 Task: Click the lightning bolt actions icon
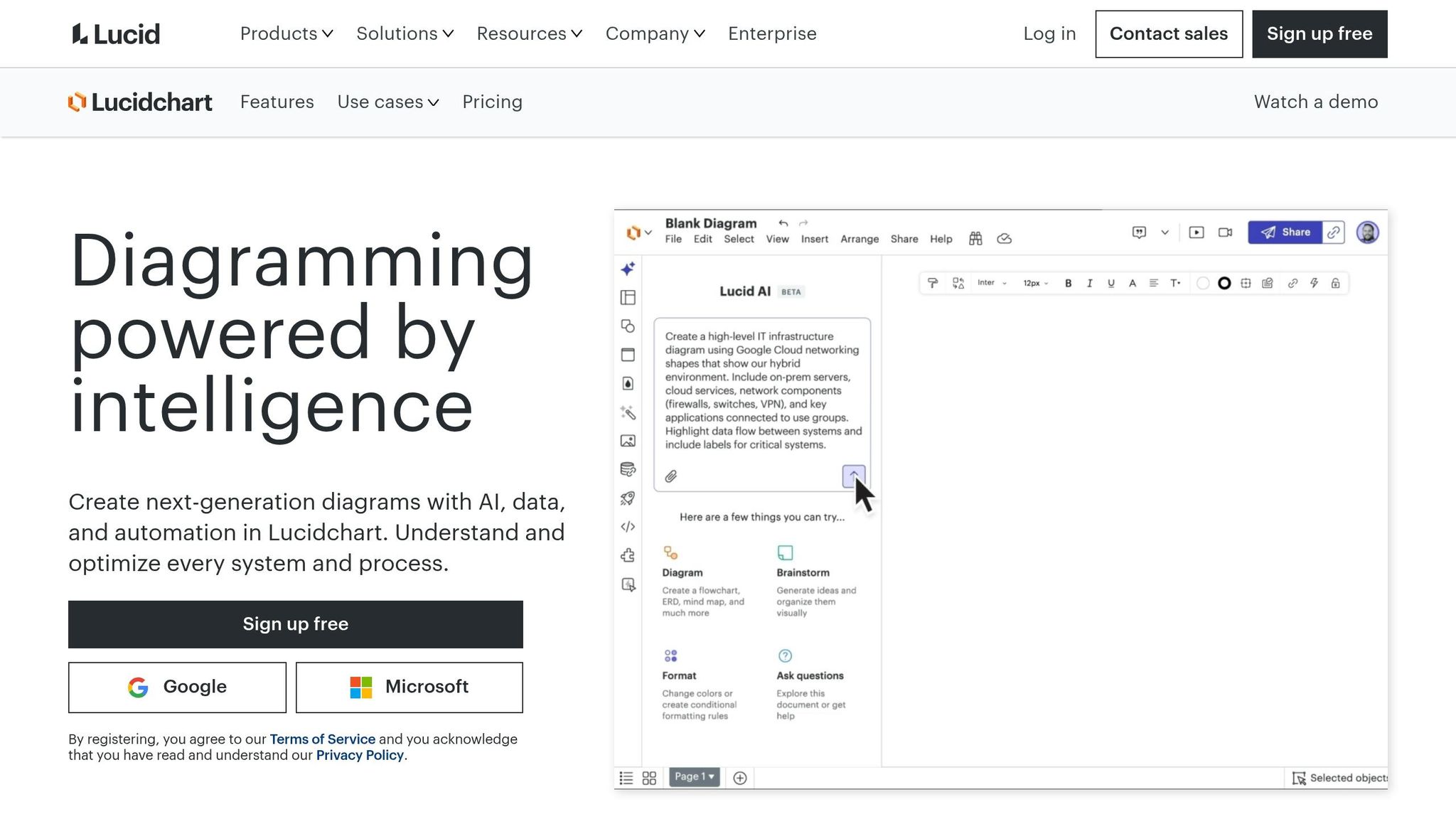[1314, 283]
